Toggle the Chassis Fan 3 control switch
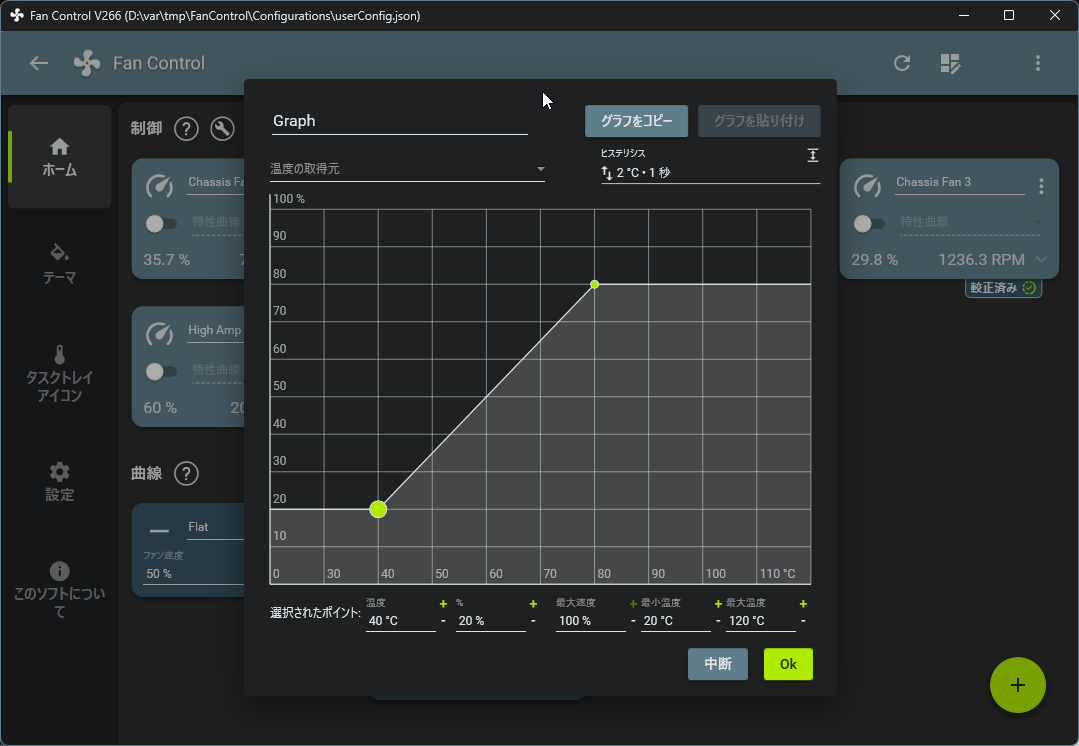The height and width of the screenshot is (746, 1079). pyautogui.click(x=868, y=224)
